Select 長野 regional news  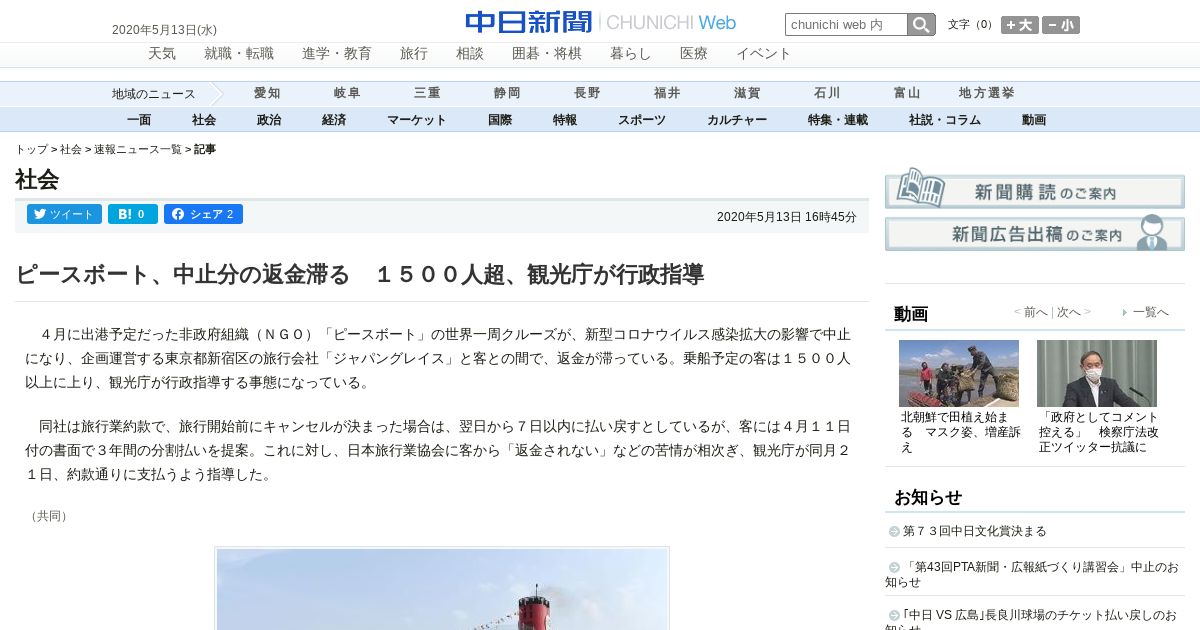[587, 93]
